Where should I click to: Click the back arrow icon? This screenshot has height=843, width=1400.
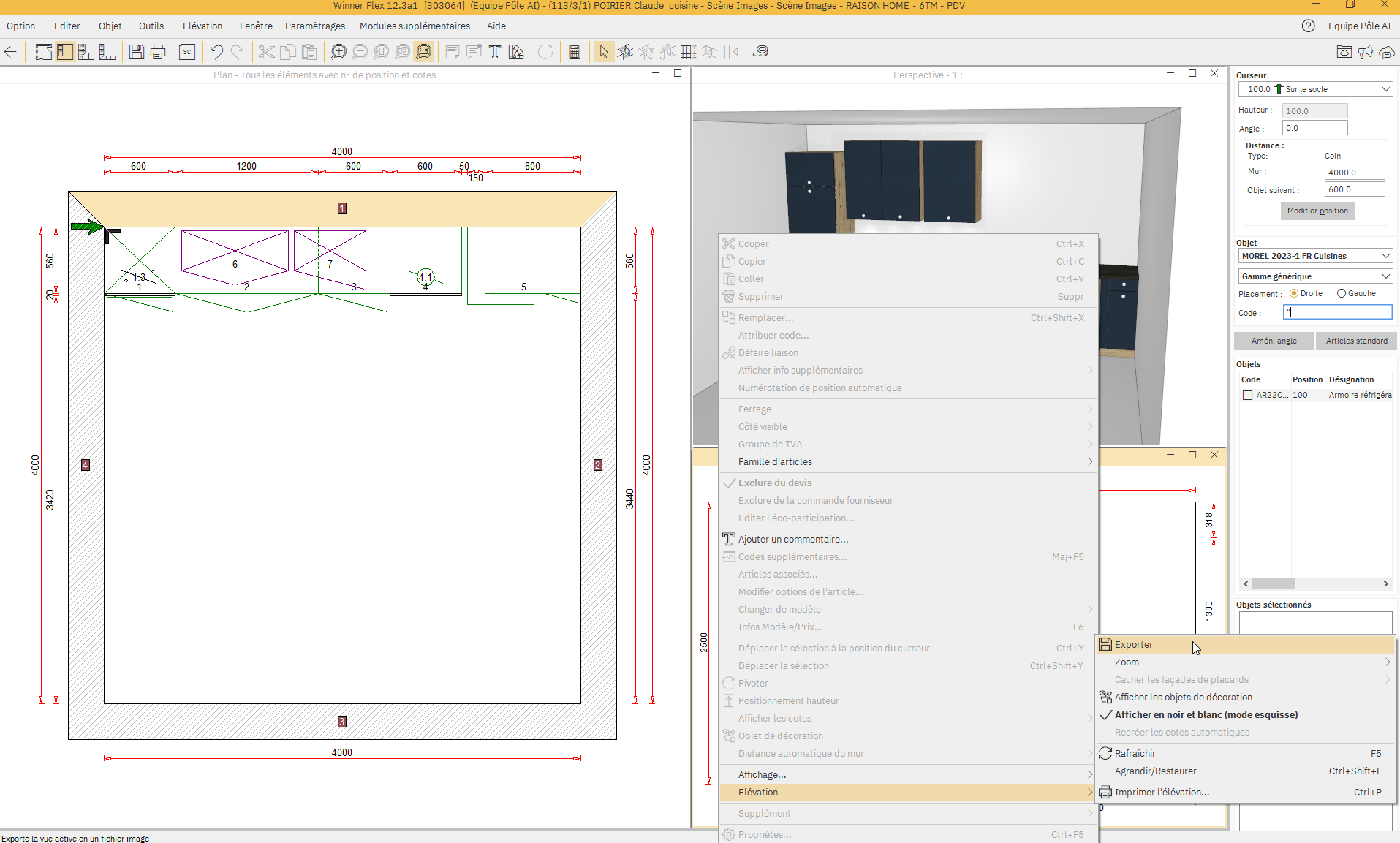11,52
